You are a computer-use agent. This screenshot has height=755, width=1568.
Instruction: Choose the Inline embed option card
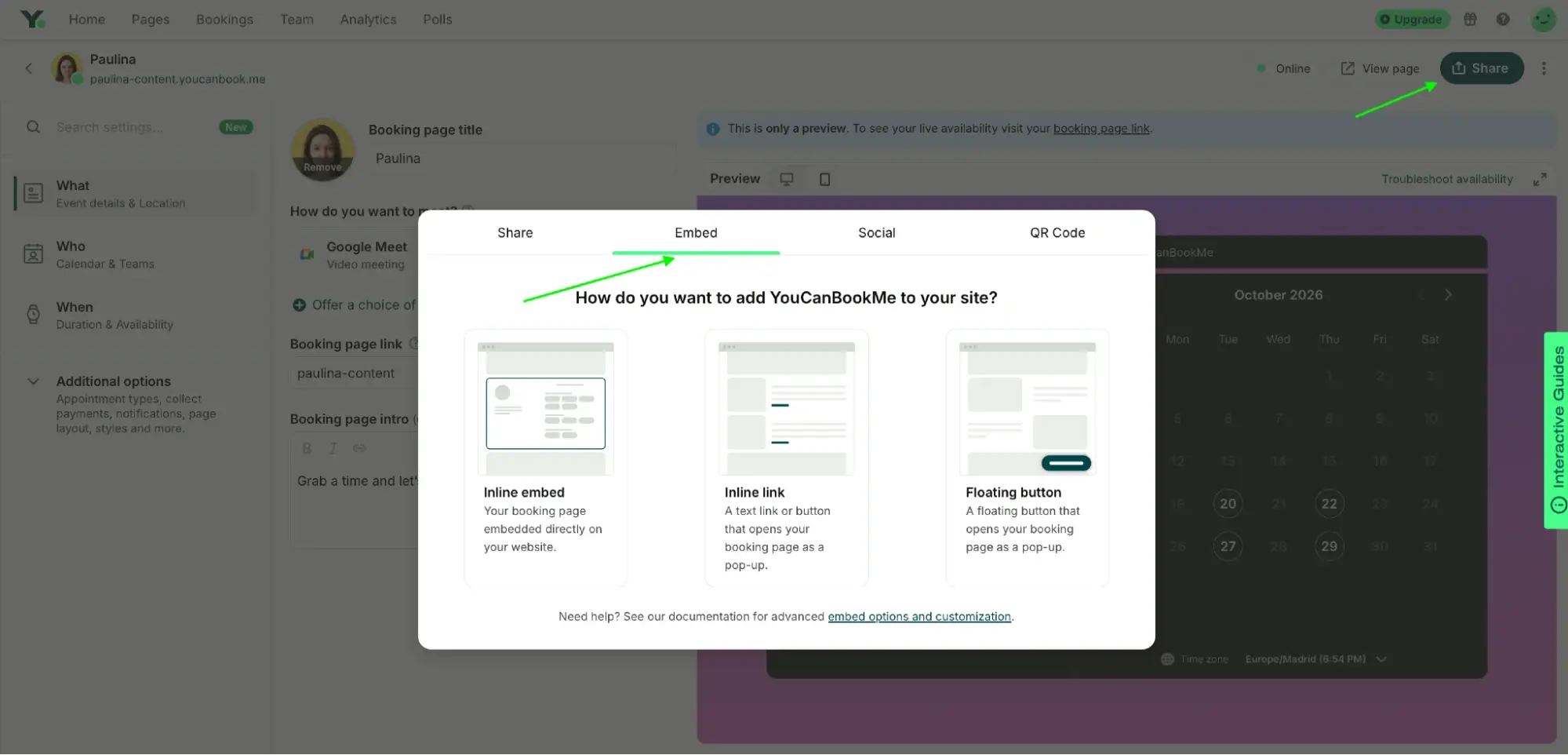545,458
